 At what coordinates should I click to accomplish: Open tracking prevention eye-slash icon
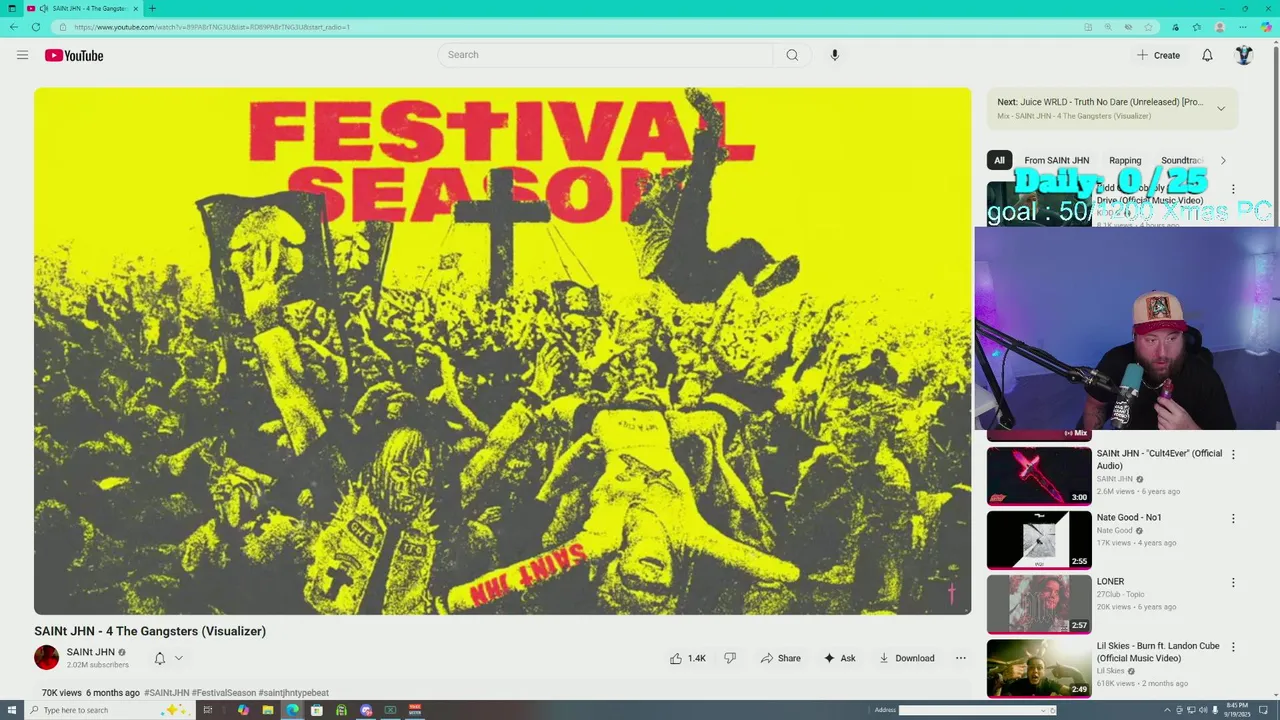[x=1128, y=27]
